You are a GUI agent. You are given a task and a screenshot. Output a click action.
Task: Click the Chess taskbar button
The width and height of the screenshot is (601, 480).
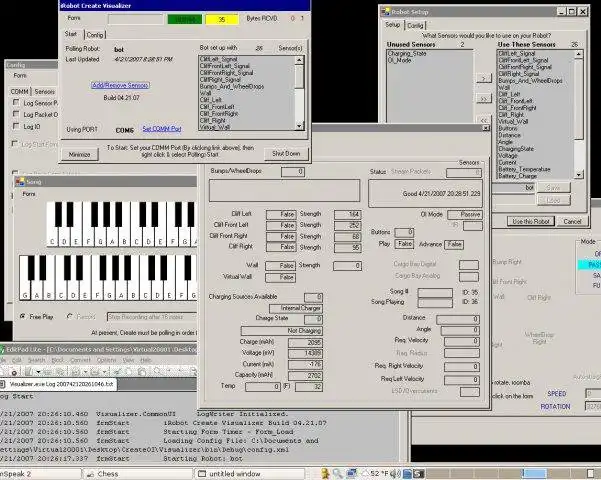[x=138, y=474]
